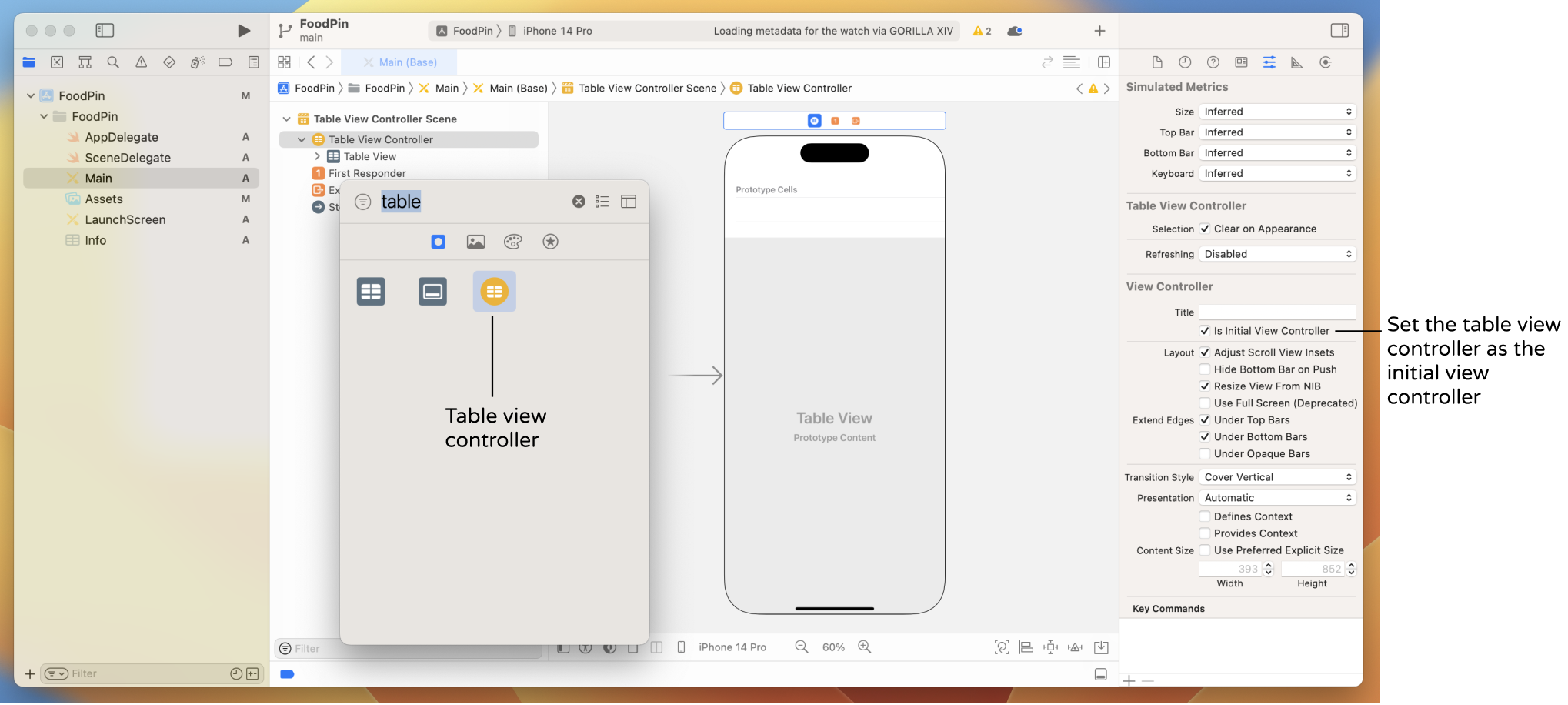This screenshot has height=705, width=1568.
Task: Enable Hide Bottom Bar on Push
Action: 1205,369
